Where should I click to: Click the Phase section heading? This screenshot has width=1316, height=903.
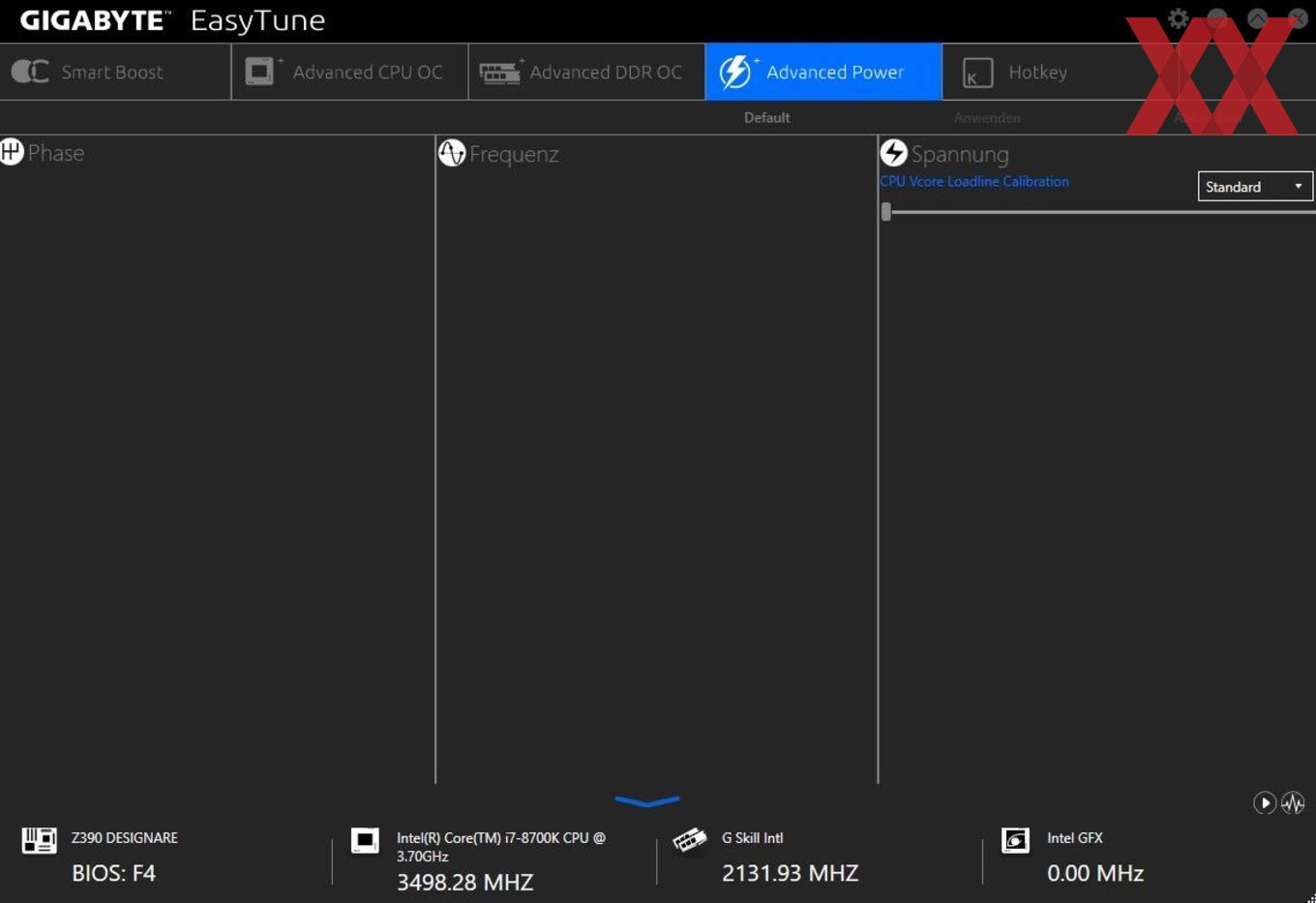point(56,153)
